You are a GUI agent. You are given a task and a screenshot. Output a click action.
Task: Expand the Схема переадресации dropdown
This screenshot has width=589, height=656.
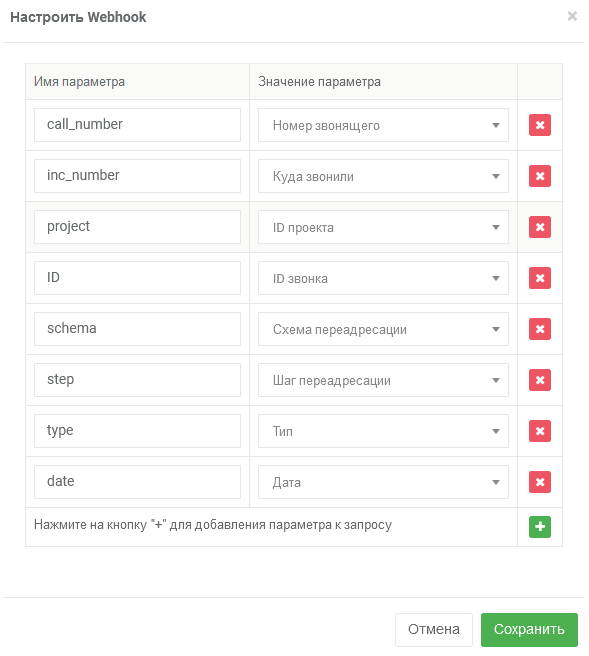coord(383,329)
